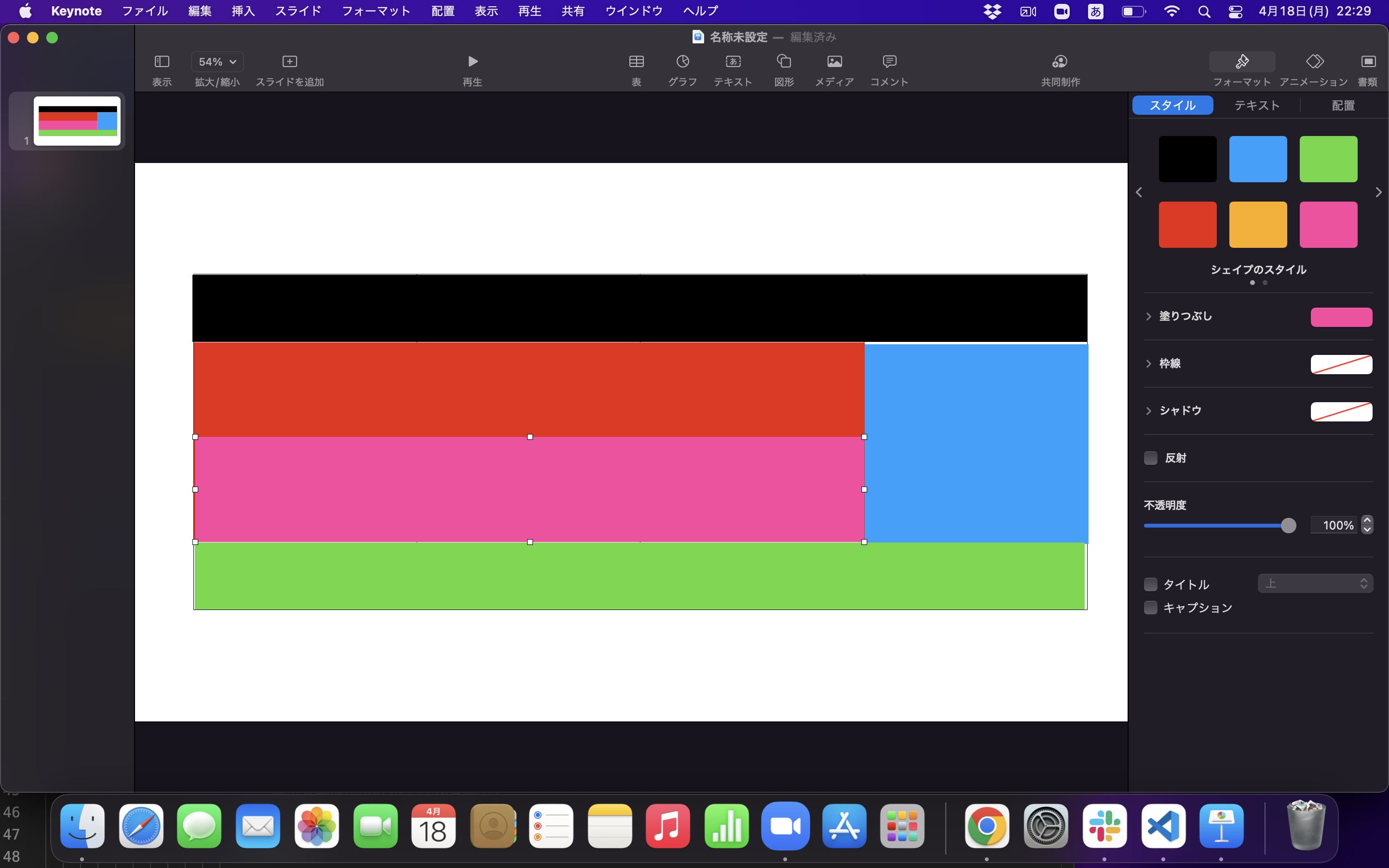
Task: Open the Collaborate (共同制作) icon
Action: 1060,62
